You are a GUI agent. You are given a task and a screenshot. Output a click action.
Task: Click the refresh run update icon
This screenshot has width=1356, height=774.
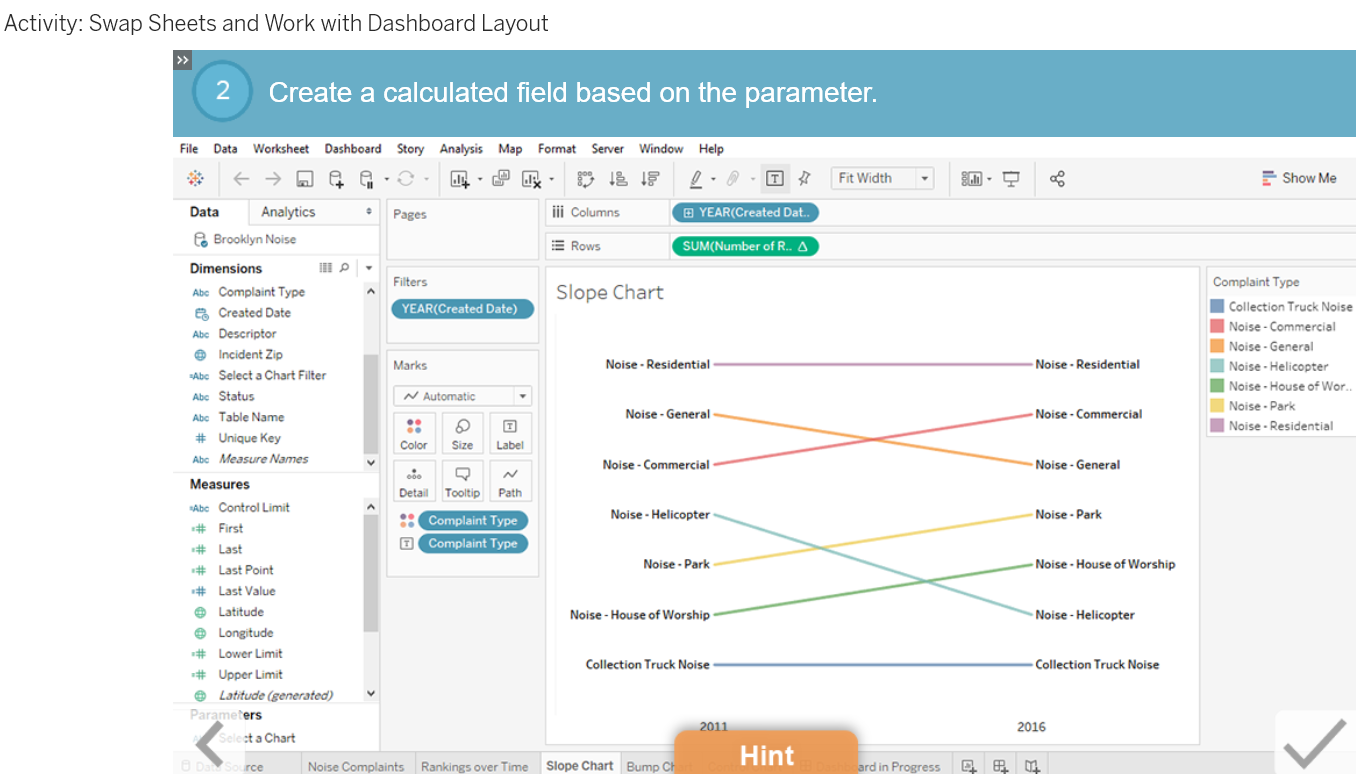point(405,179)
